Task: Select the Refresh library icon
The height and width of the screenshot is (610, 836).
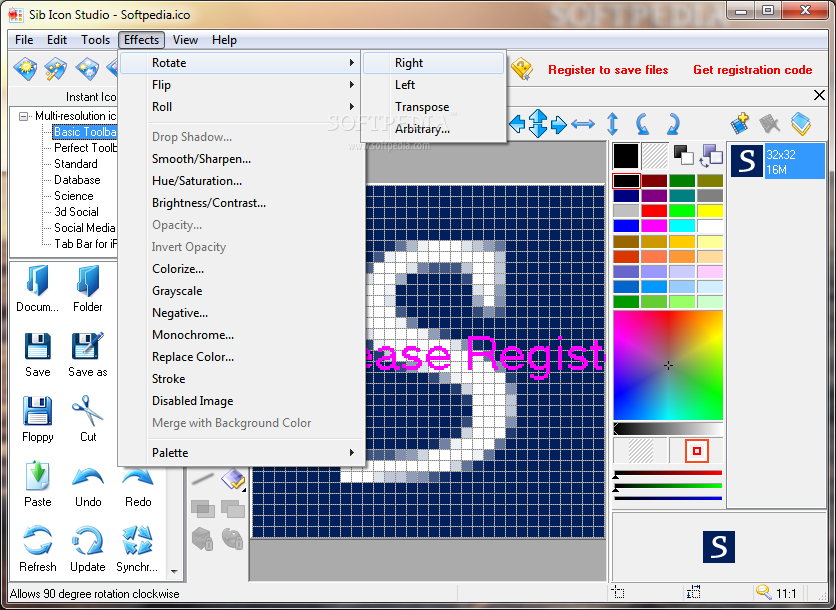Action: [x=37, y=541]
